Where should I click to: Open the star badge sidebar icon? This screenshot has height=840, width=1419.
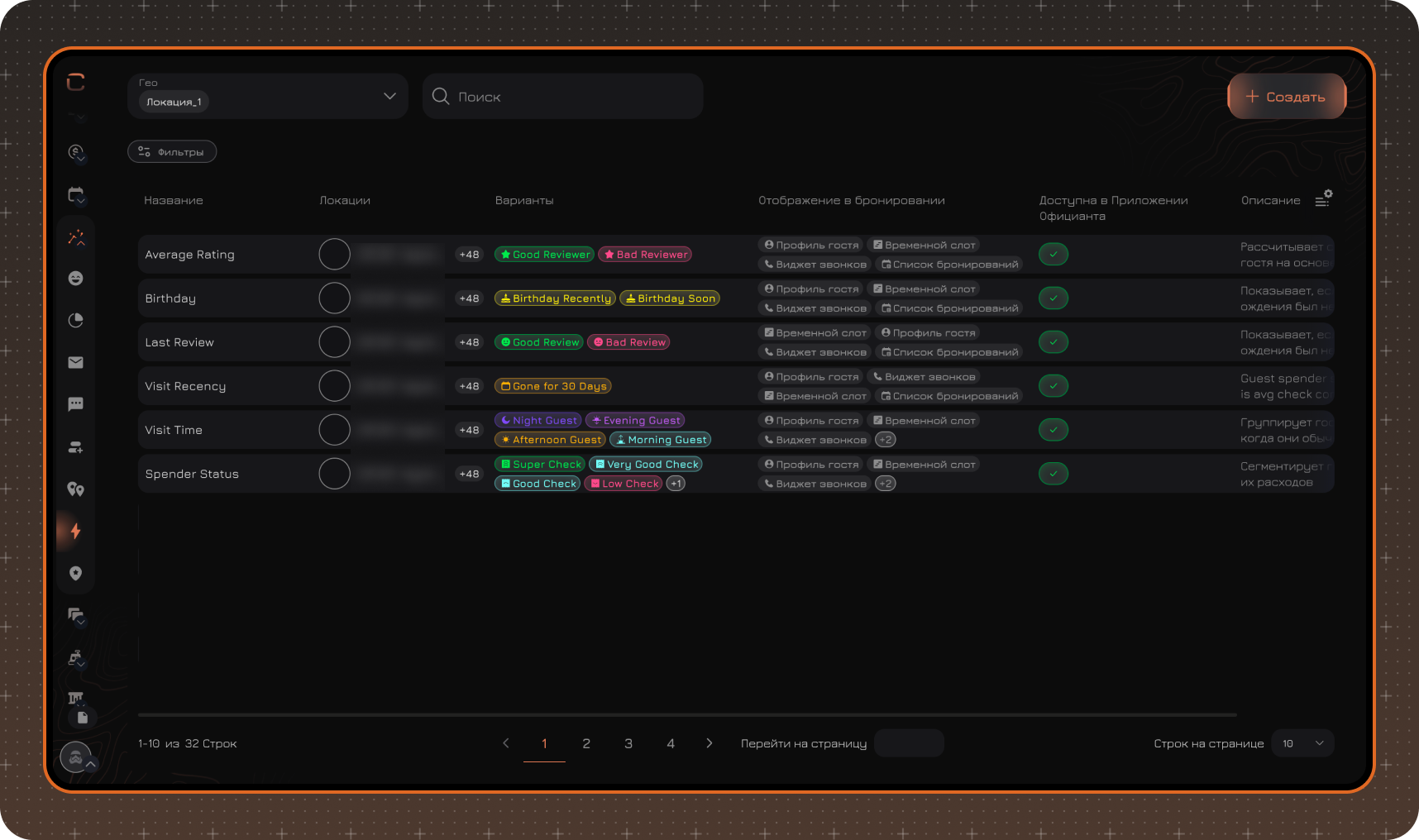pos(75,573)
